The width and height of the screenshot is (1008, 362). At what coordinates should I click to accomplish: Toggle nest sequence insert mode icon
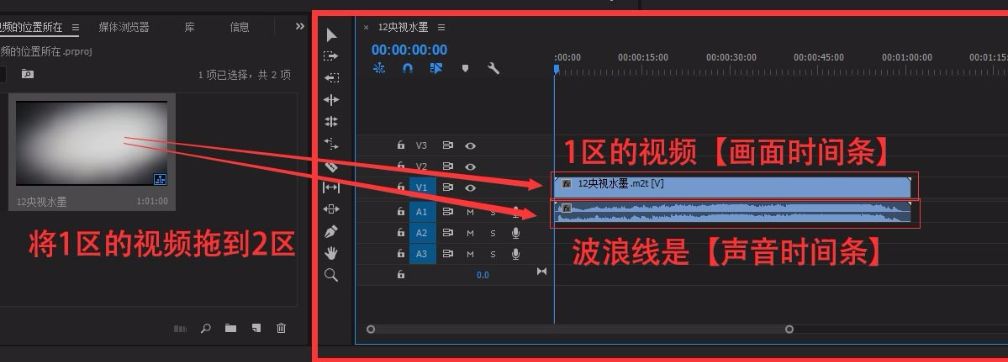pyautogui.click(x=379, y=68)
